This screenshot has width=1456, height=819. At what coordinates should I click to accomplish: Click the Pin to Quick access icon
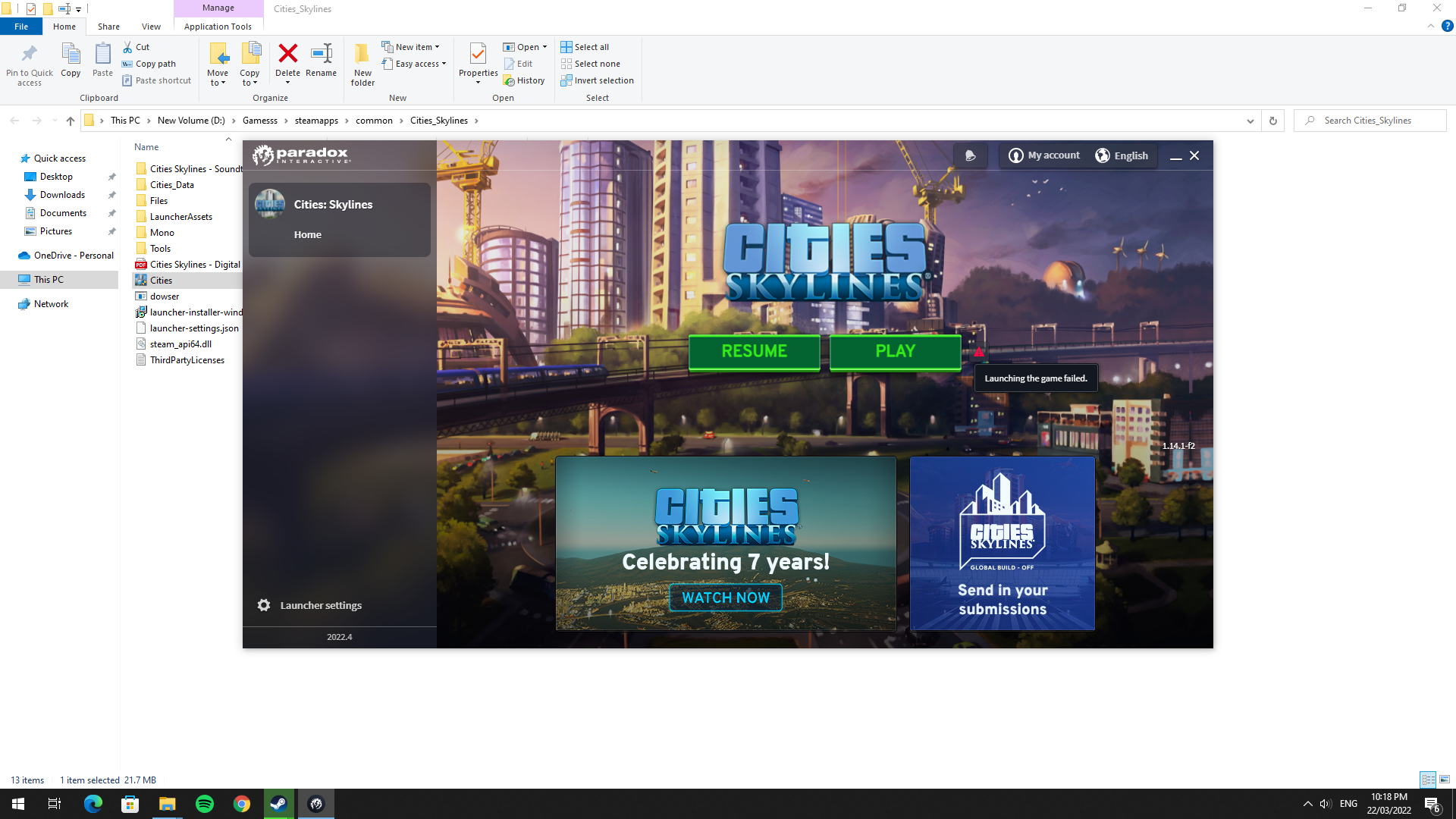[29, 55]
